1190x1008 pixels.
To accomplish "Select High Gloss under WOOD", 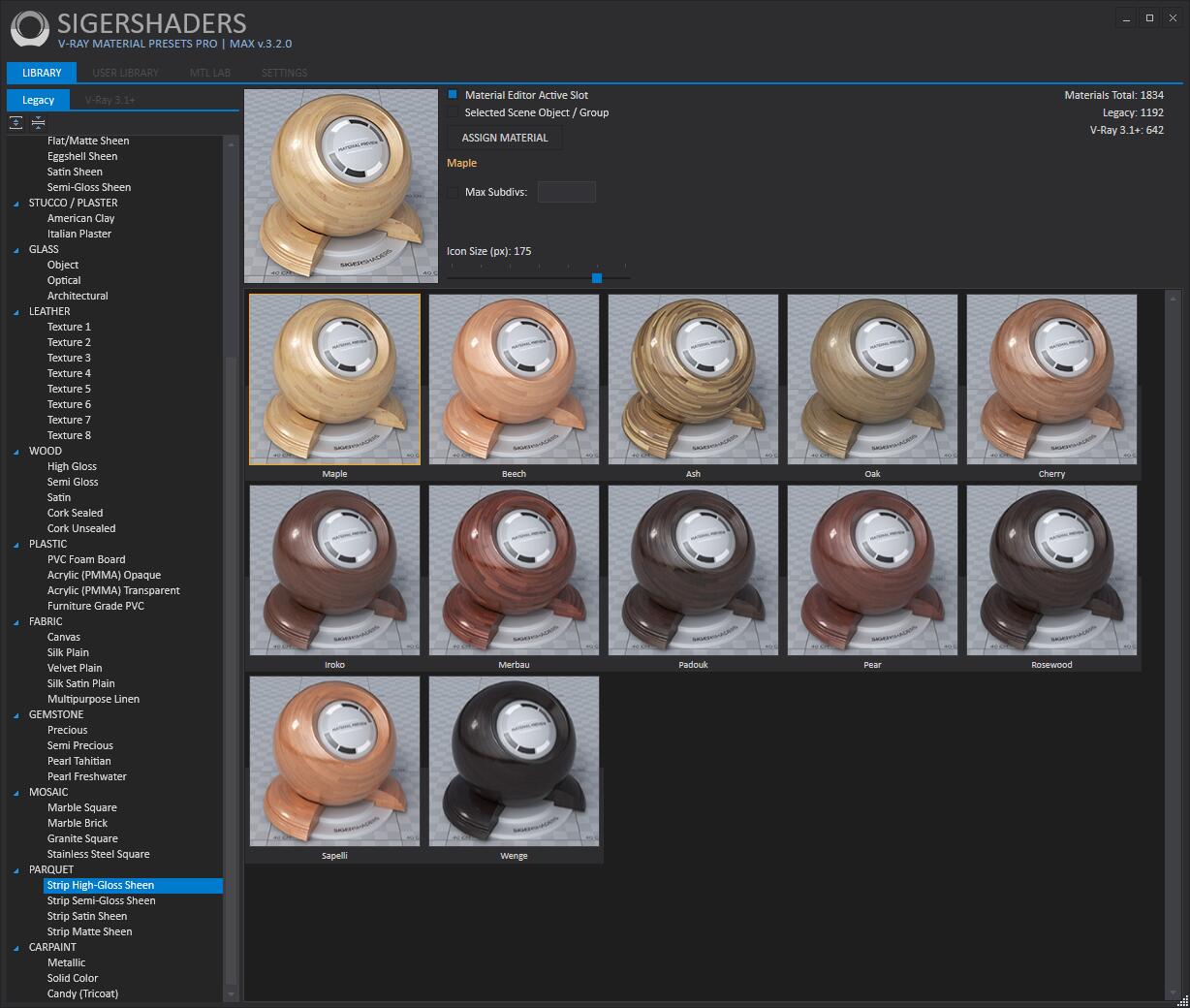I will click(72, 467).
